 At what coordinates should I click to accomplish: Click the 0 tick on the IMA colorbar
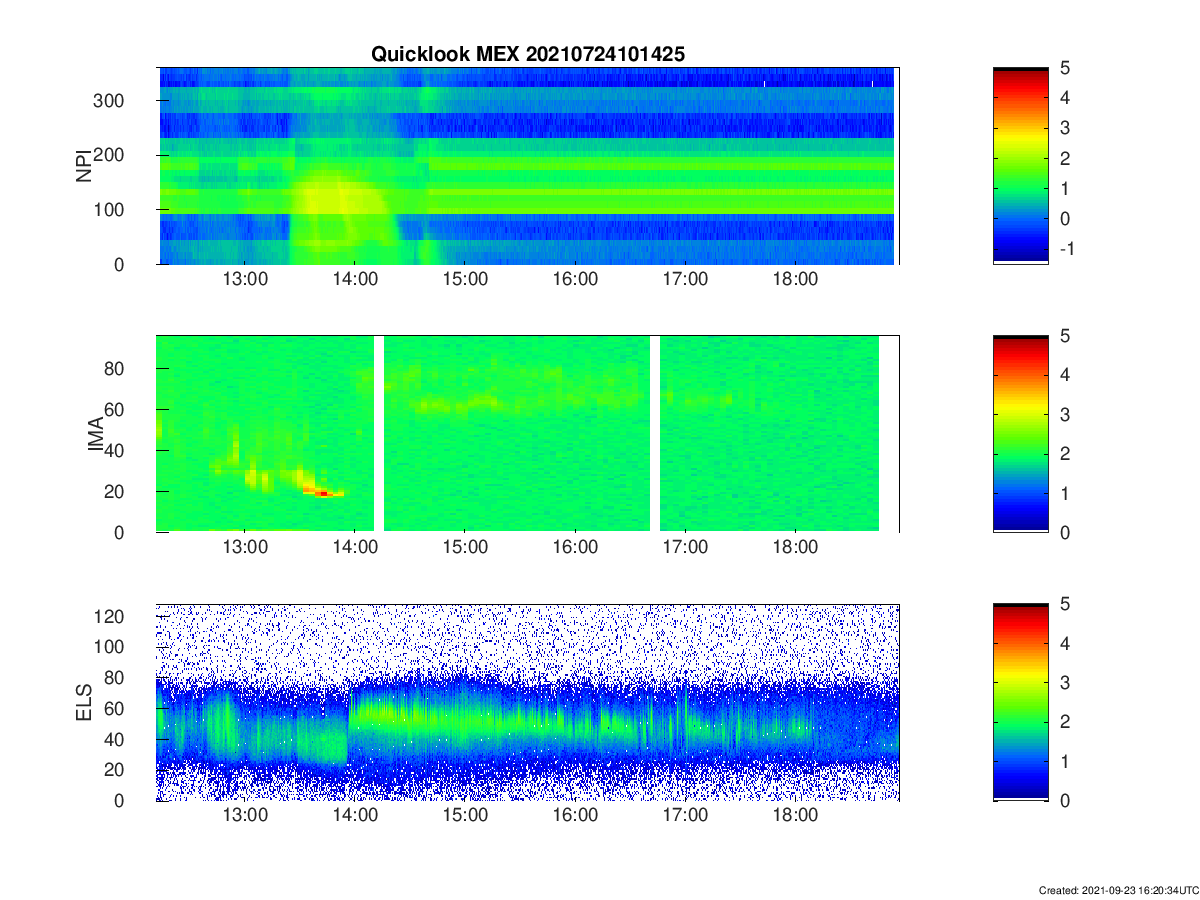[1066, 532]
